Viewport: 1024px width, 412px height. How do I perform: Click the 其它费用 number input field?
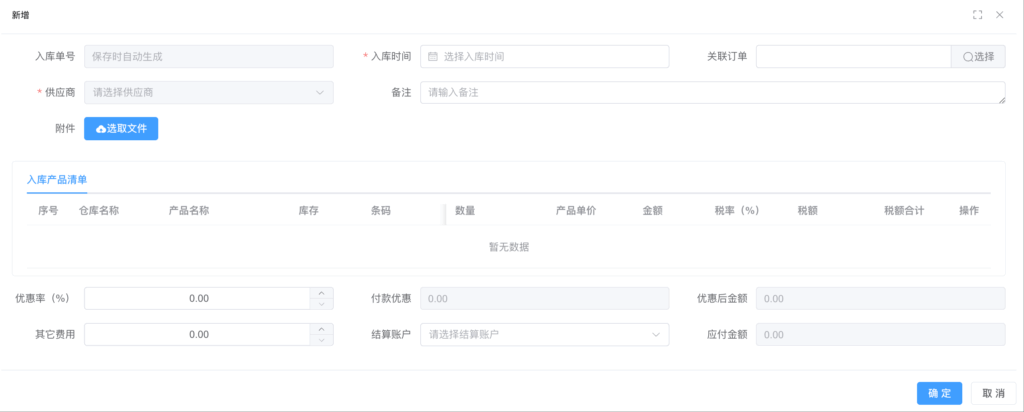pyautogui.click(x=198, y=334)
